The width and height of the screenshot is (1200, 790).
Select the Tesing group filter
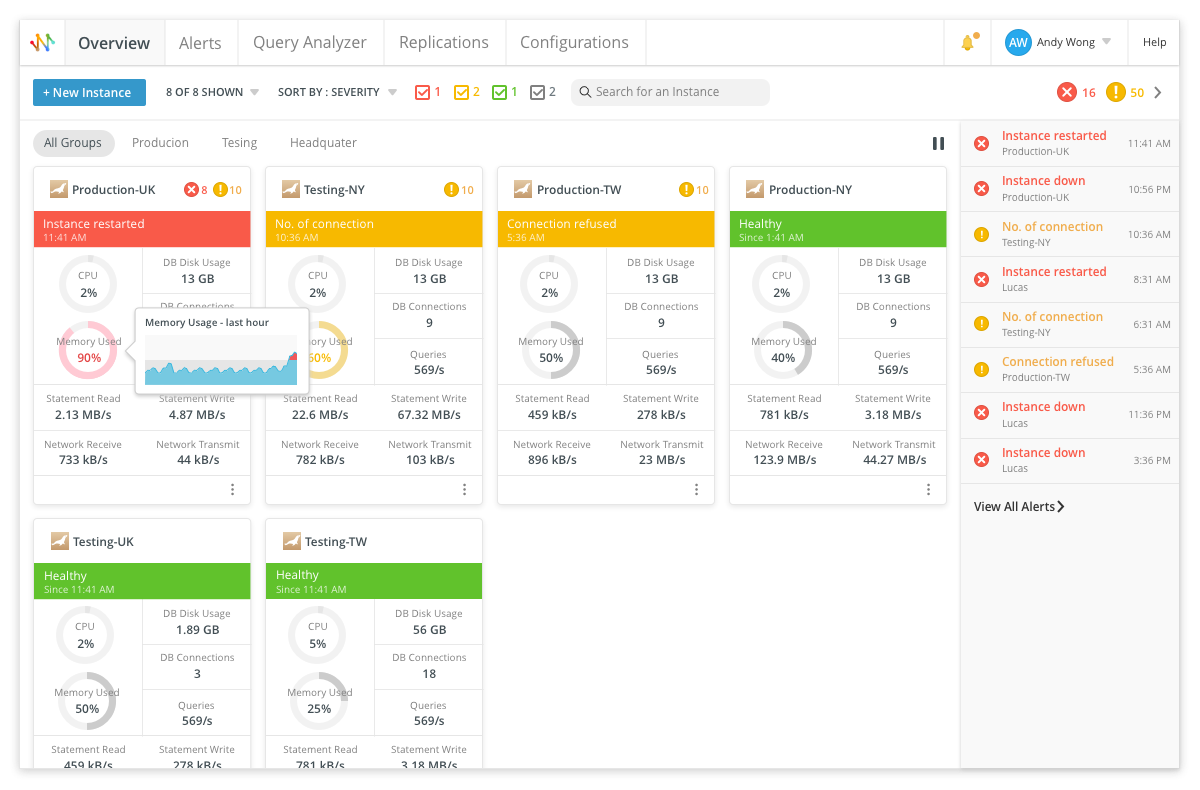239,143
